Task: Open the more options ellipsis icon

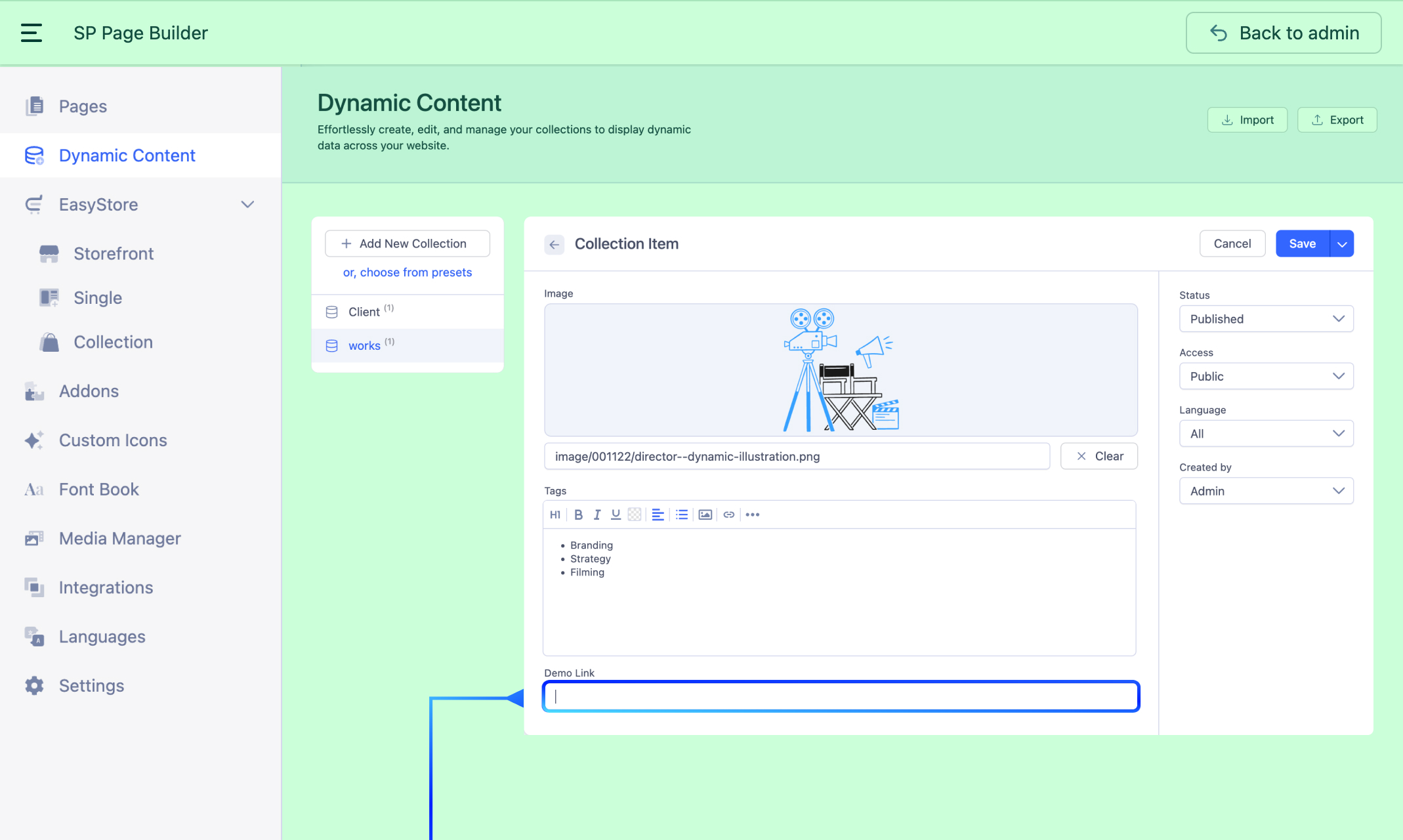Action: click(753, 514)
